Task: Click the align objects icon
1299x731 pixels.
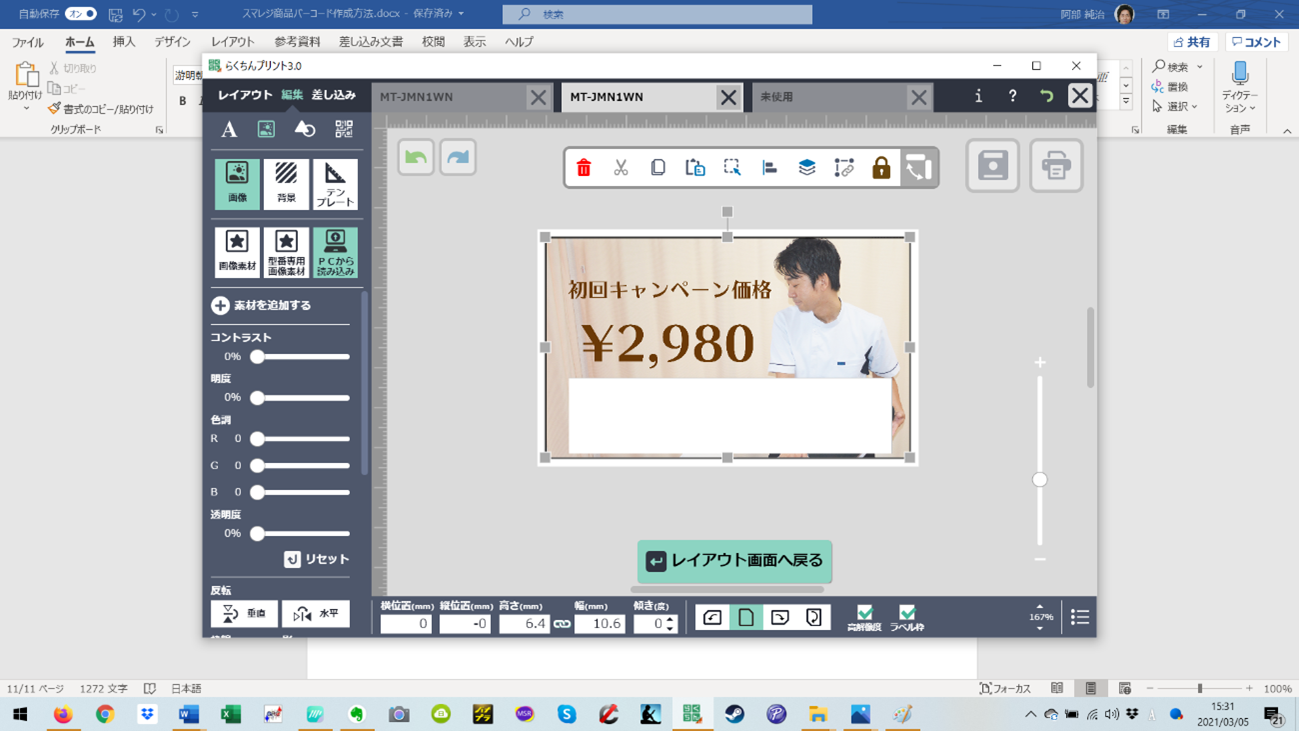Action: (x=770, y=168)
